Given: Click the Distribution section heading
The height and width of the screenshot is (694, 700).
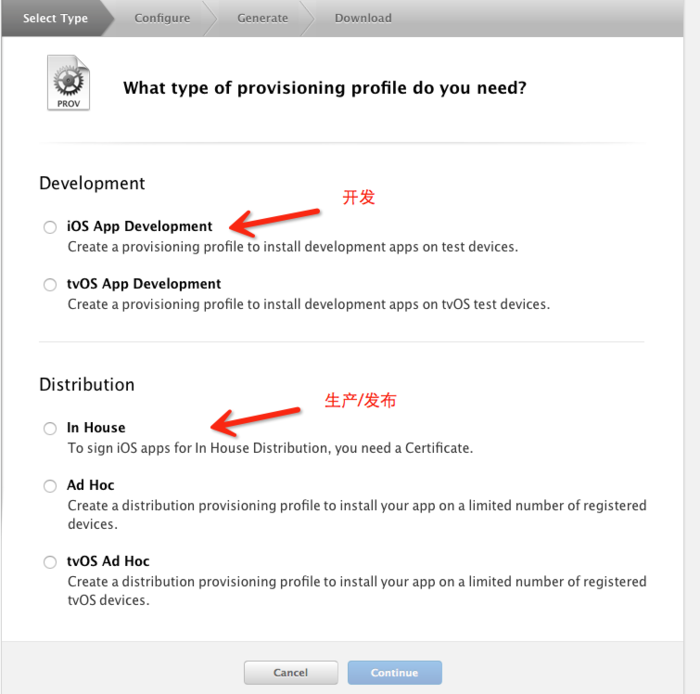Looking at the screenshot, I should pos(87,384).
